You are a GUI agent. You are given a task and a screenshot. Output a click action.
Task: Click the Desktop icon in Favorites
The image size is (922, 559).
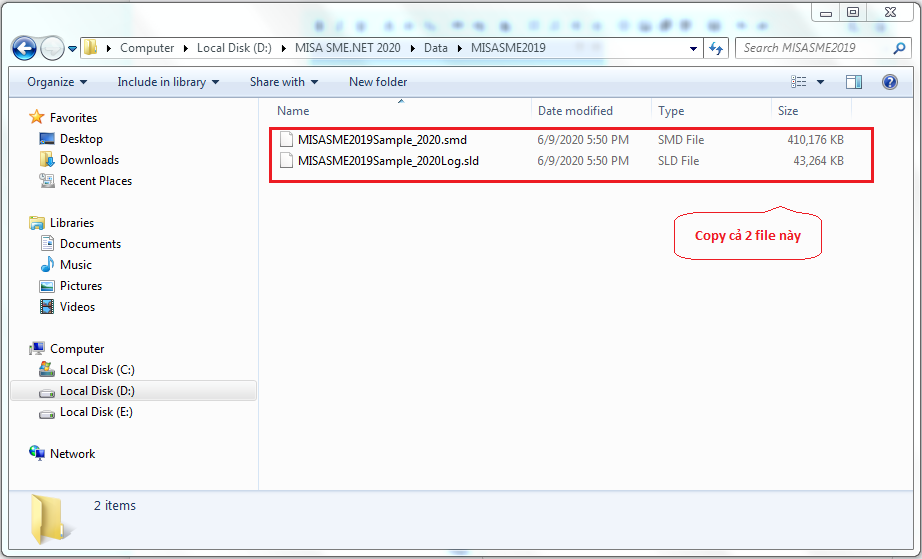coord(47,139)
